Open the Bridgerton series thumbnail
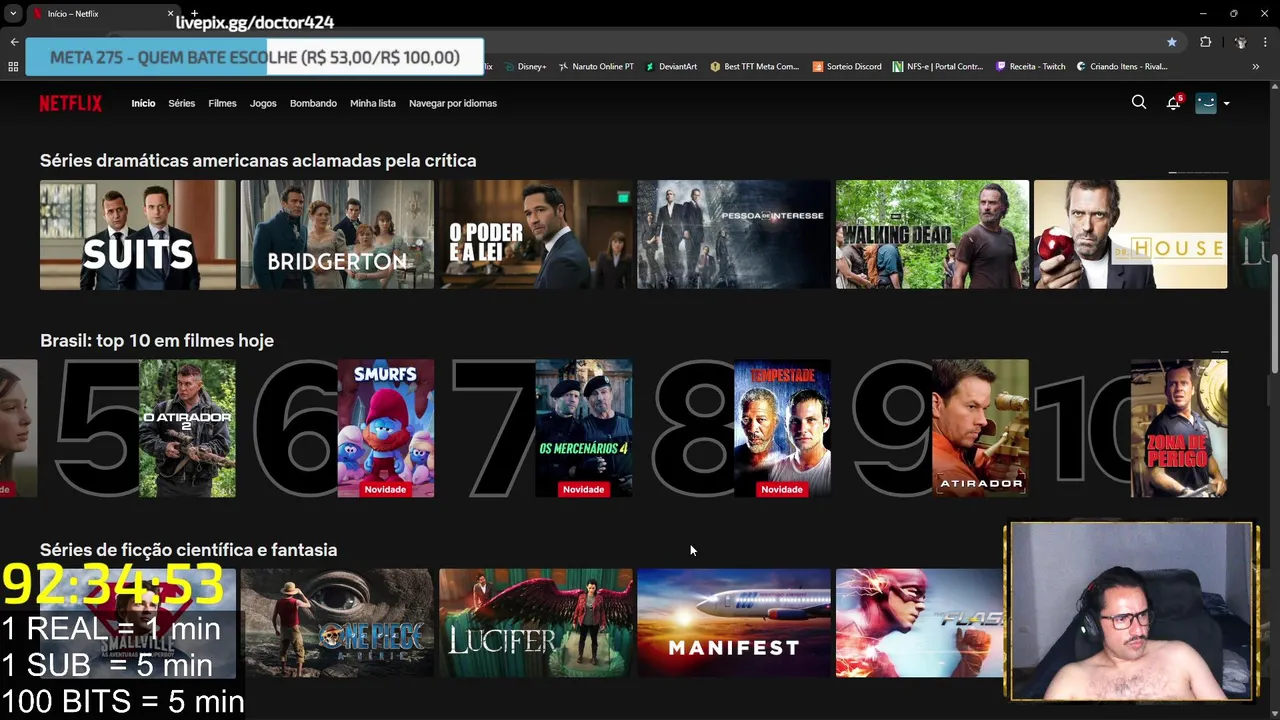1280x720 pixels. coord(337,235)
